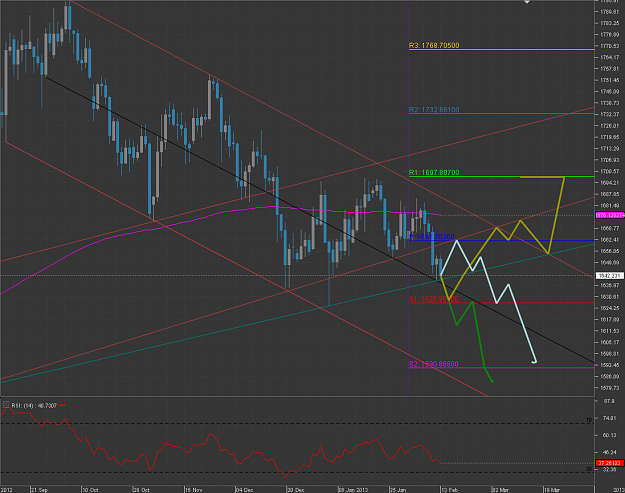Select the R3: 1768.70500 pivot label
This screenshot has height=493, width=625.
434,45
